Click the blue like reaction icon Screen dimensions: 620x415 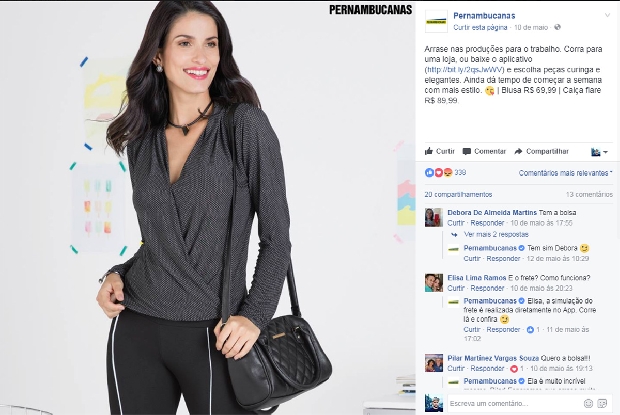tap(429, 173)
